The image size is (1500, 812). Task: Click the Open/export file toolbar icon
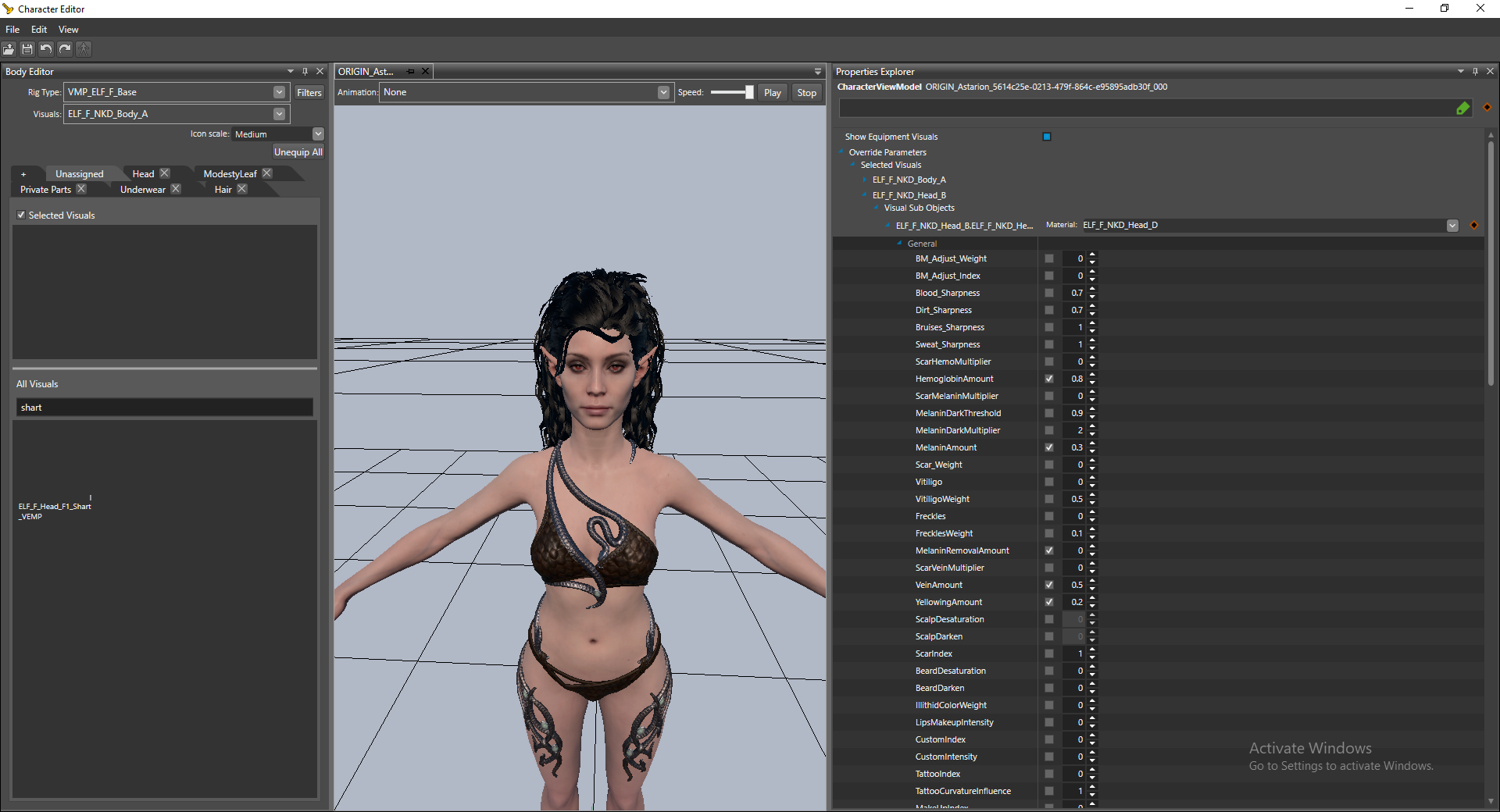coord(9,49)
